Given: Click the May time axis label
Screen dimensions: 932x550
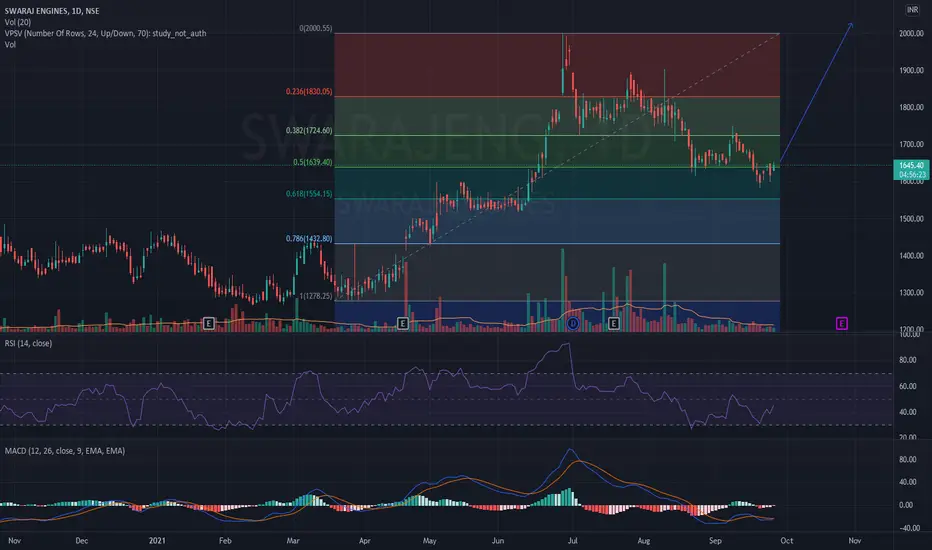Looking at the screenshot, I should [x=429, y=540].
